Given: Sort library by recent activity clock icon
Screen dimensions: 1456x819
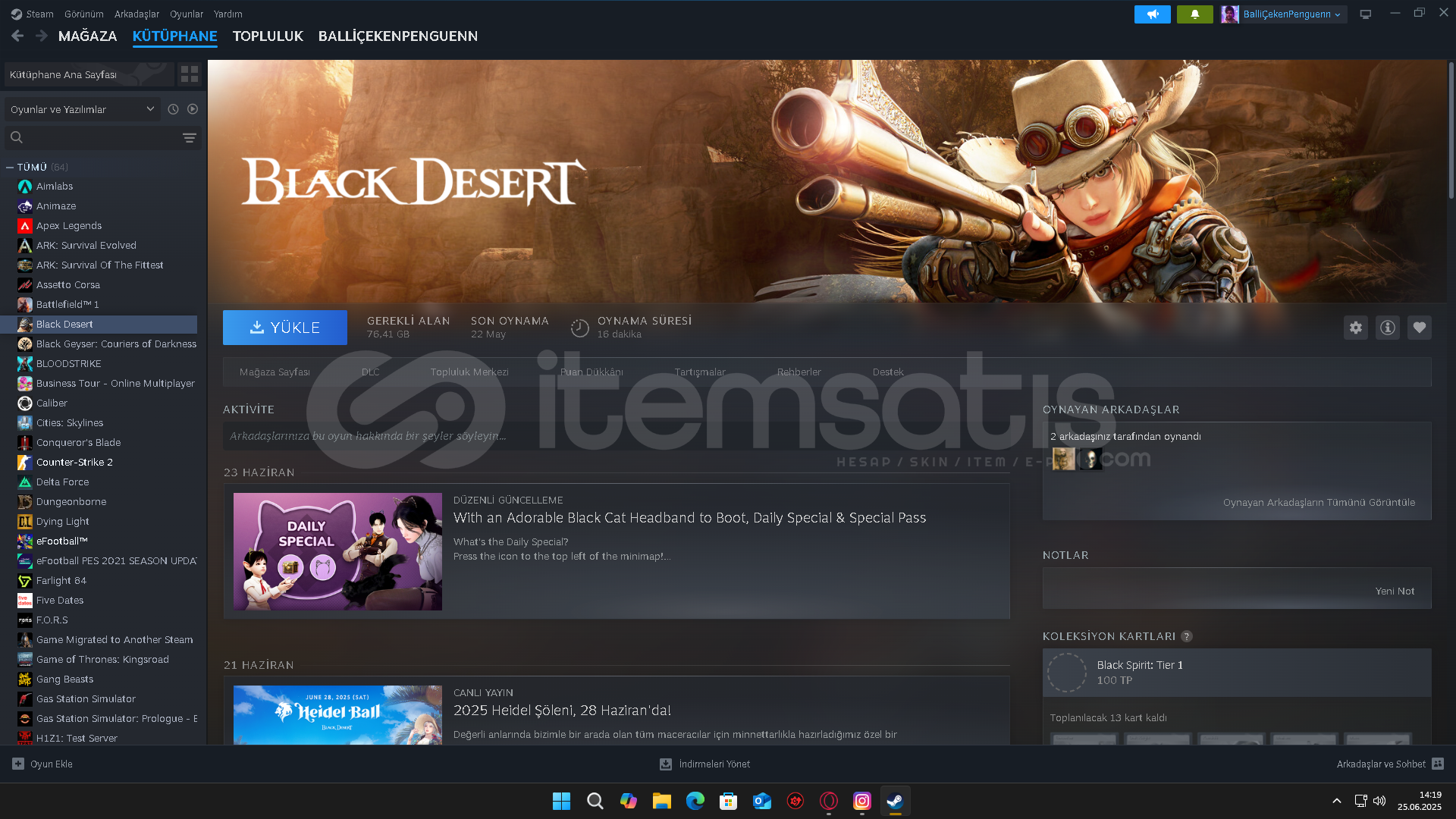Looking at the screenshot, I should (173, 109).
